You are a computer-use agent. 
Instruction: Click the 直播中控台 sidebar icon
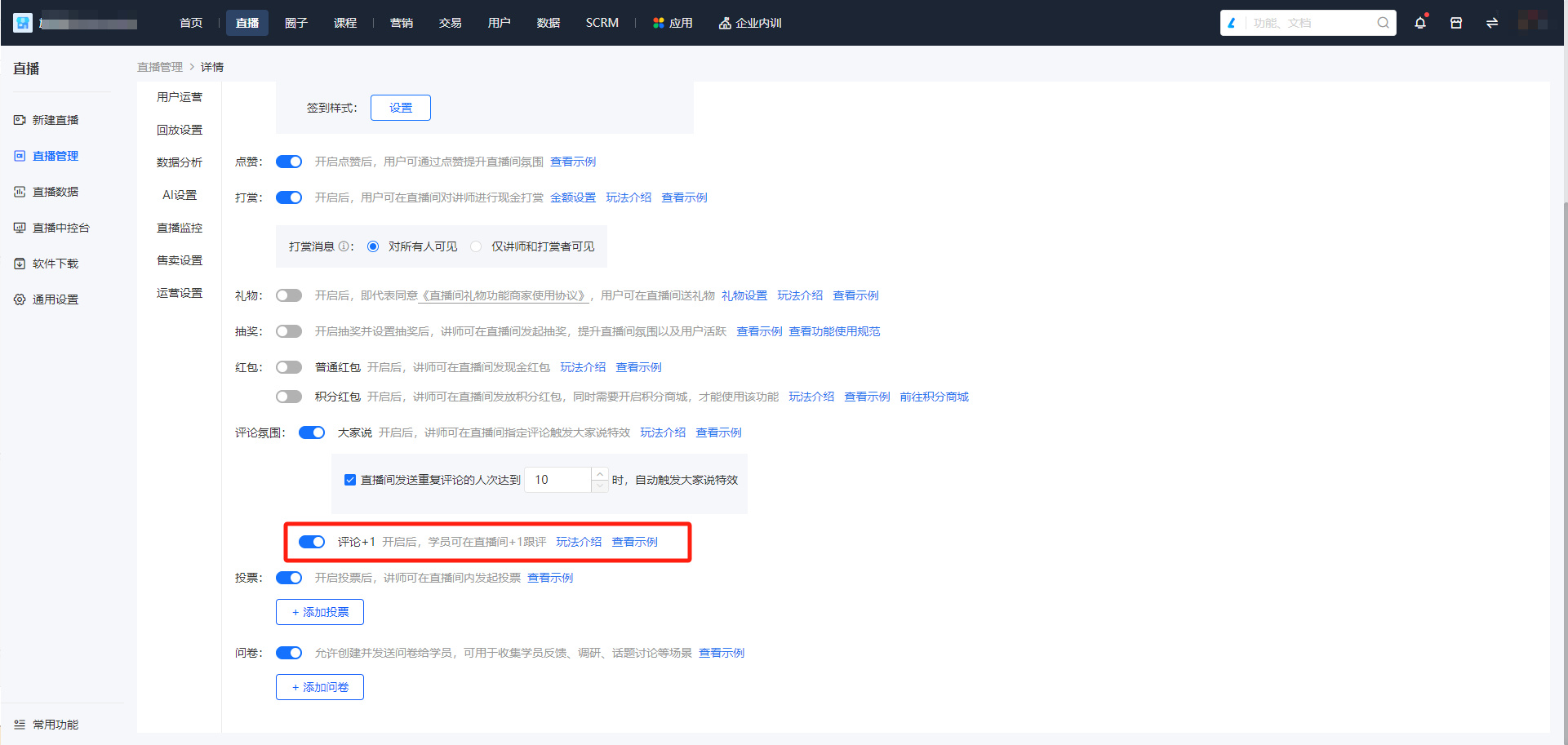point(20,228)
